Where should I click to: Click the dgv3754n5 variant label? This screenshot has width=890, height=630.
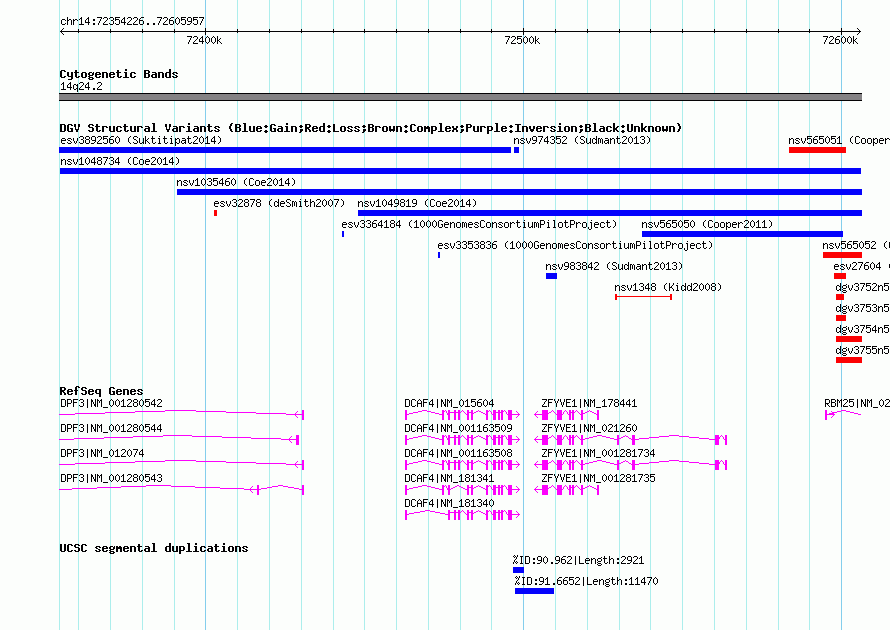(862, 329)
